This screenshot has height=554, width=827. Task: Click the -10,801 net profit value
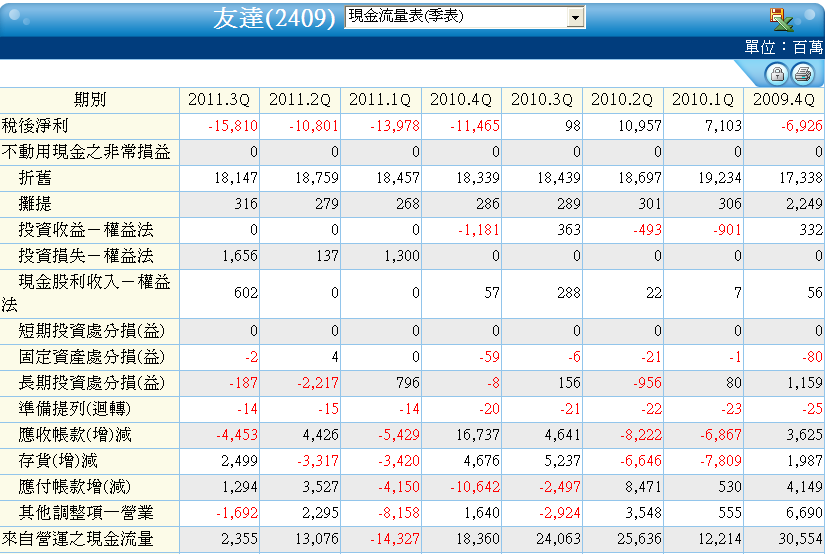point(313,126)
